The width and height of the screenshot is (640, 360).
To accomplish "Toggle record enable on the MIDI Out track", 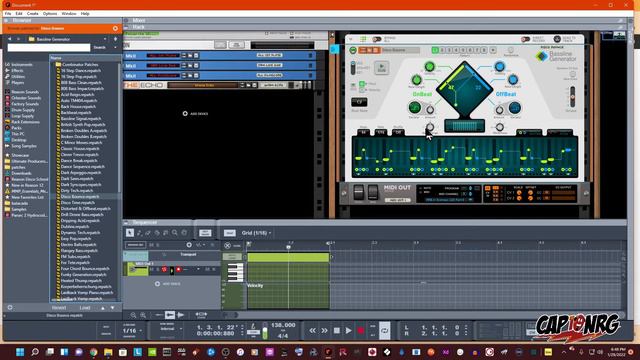I will point(178,269).
